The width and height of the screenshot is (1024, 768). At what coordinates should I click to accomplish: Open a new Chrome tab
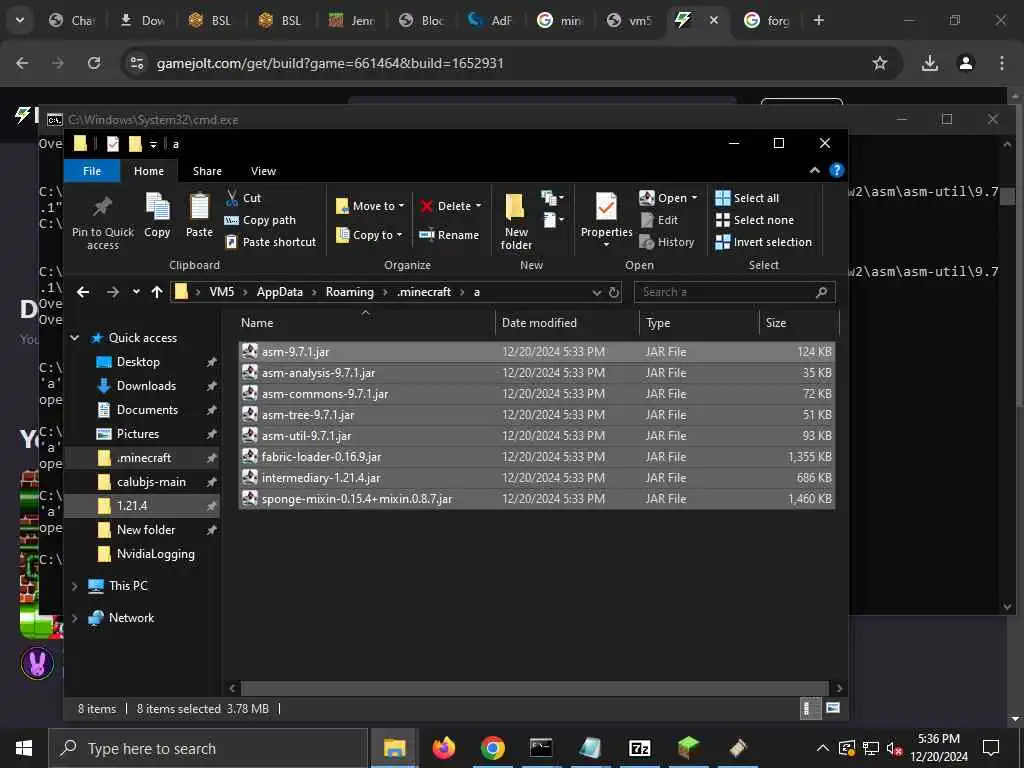point(818,20)
